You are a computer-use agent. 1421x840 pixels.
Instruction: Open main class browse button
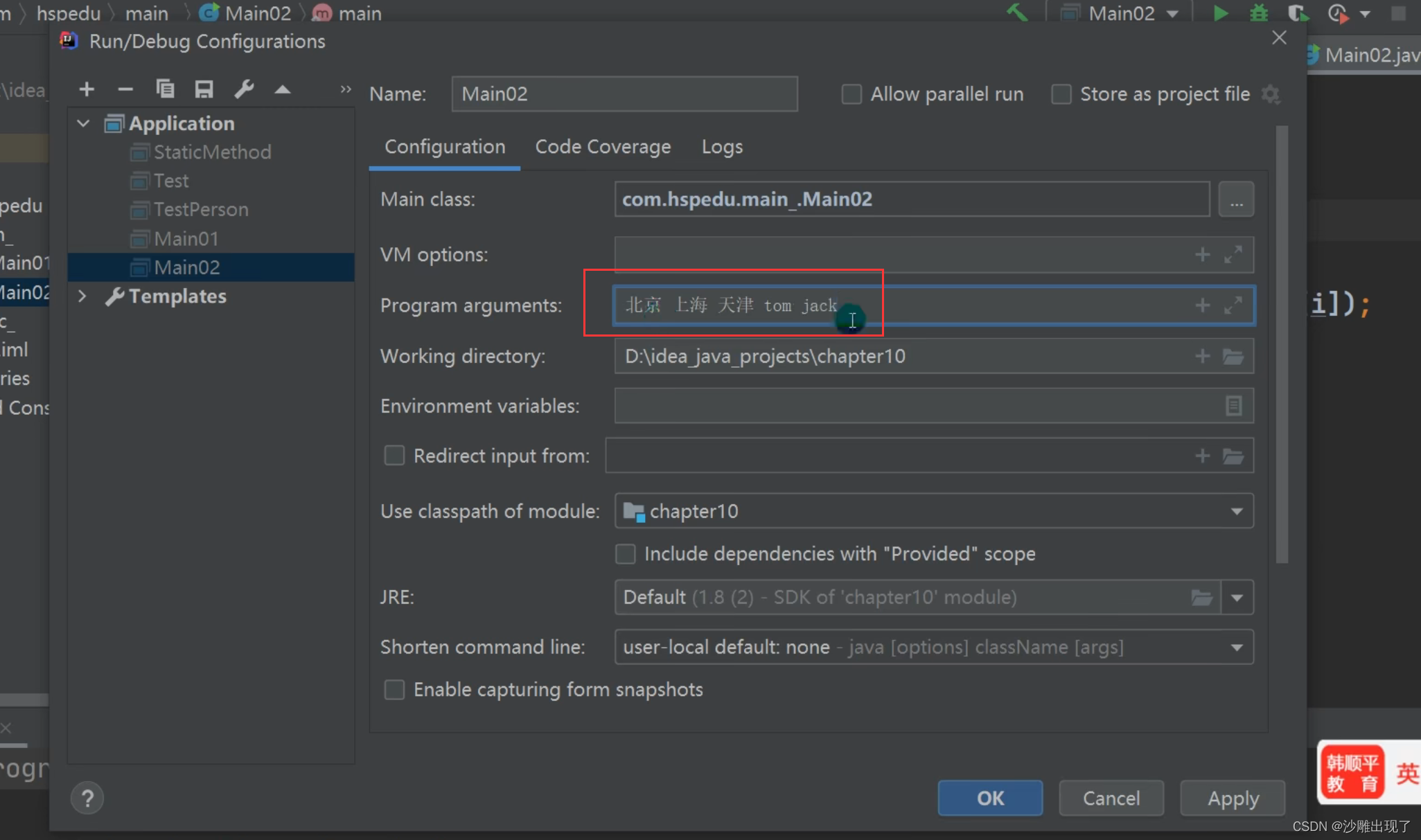tap(1236, 200)
